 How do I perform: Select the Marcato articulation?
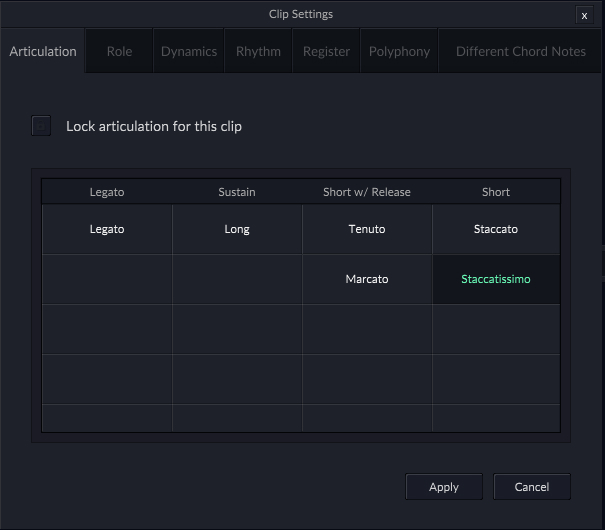click(367, 279)
